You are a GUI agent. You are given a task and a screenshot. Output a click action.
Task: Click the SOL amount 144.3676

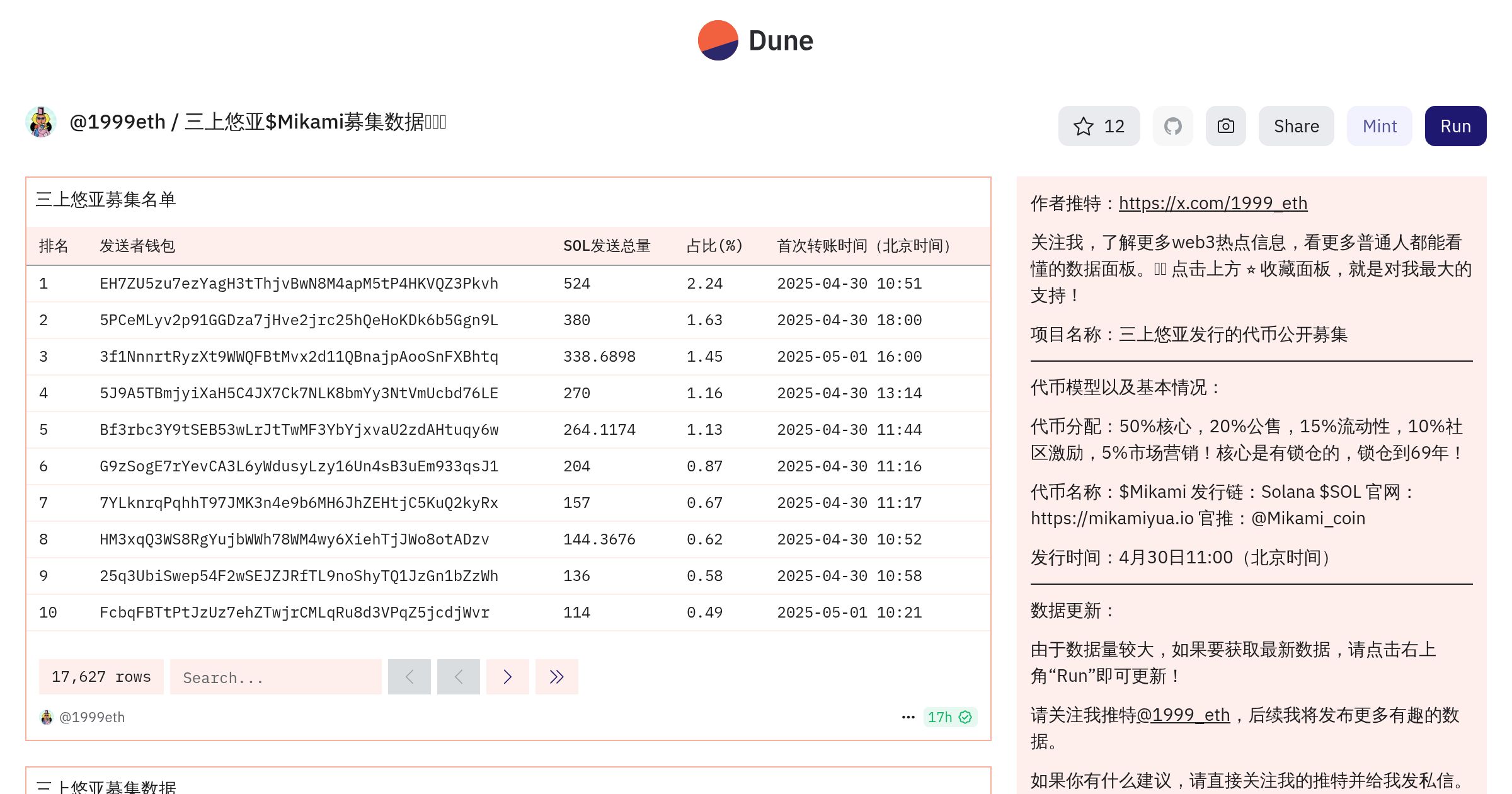click(x=599, y=539)
